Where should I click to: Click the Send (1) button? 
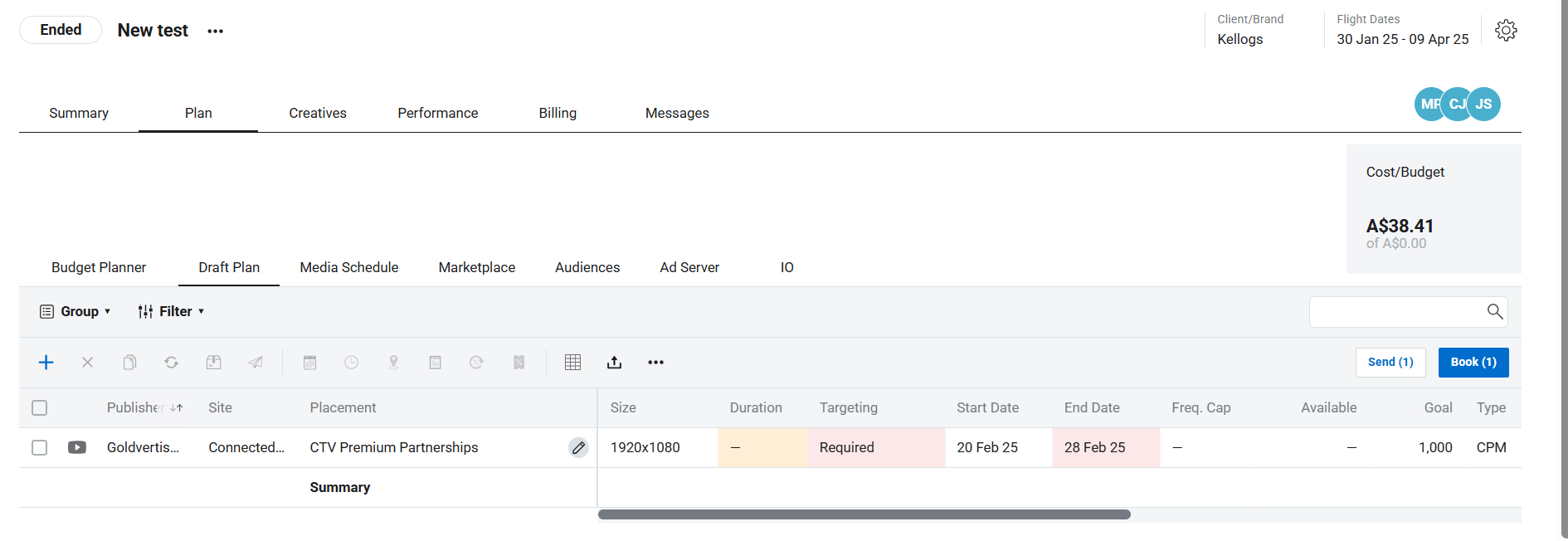pos(1390,363)
